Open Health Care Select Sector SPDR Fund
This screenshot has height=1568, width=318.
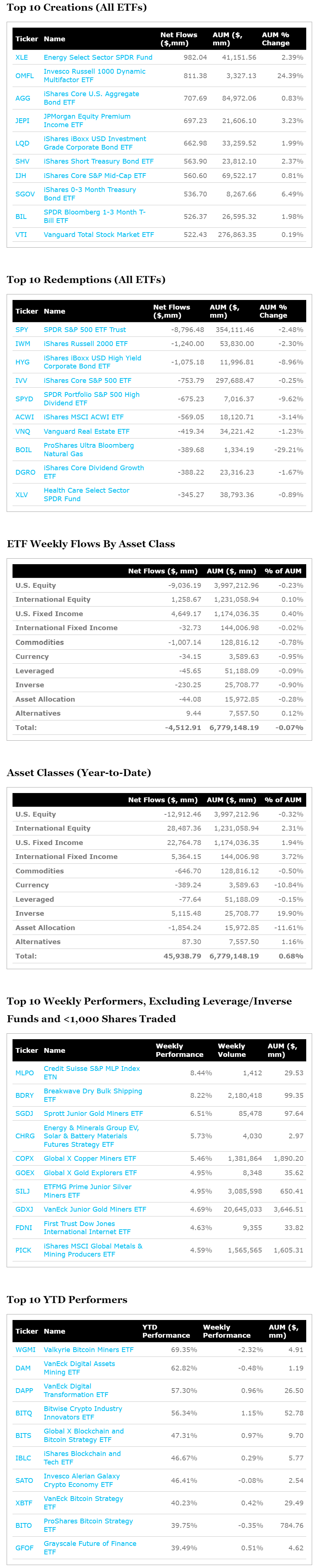pyautogui.click(x=86, y=494)
